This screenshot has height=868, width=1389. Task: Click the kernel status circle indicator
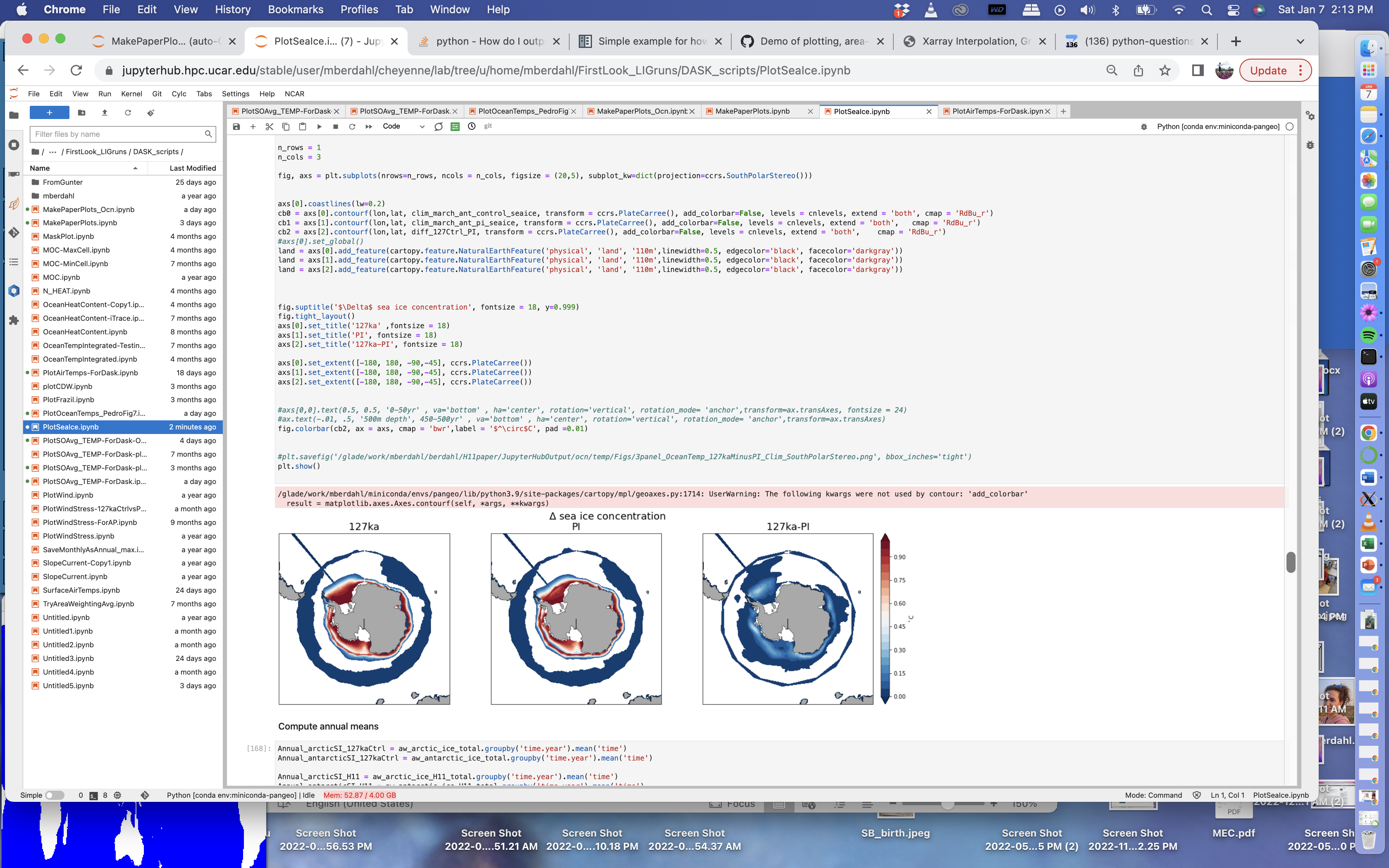(x=1290, y=126)
